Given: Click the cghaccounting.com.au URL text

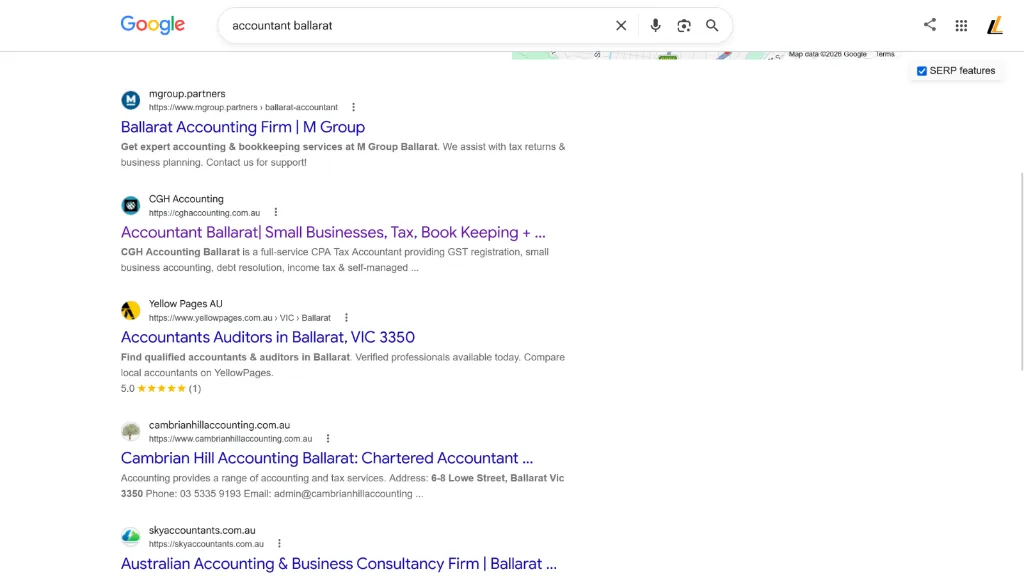Looking at the screenshot, I should tap(204, 213).
